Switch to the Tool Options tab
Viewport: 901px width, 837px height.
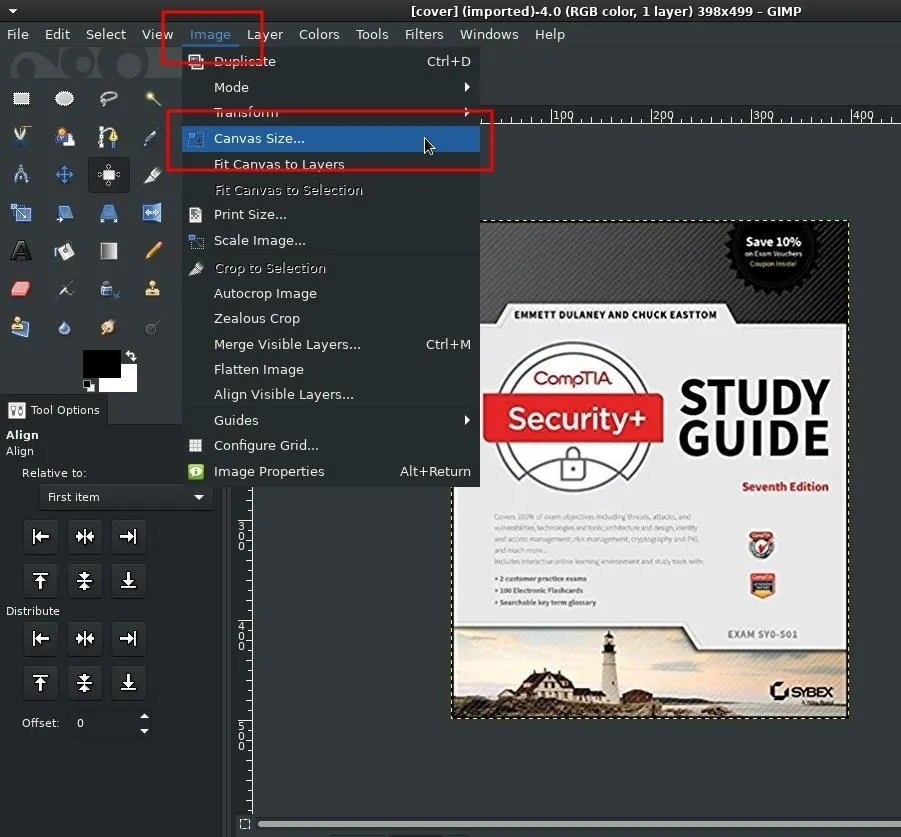54,410
